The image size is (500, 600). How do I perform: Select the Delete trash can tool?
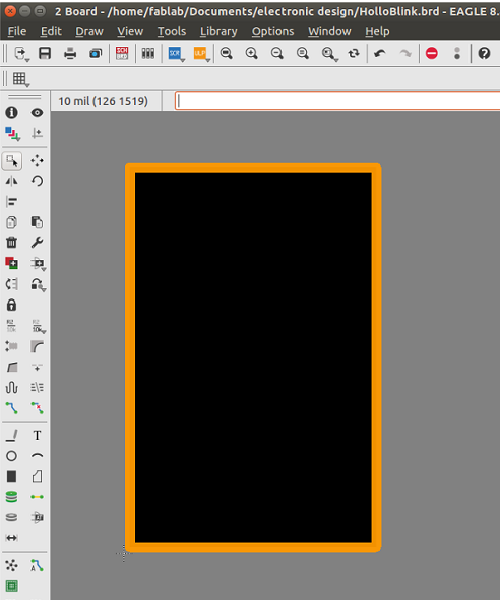(11, 243)
